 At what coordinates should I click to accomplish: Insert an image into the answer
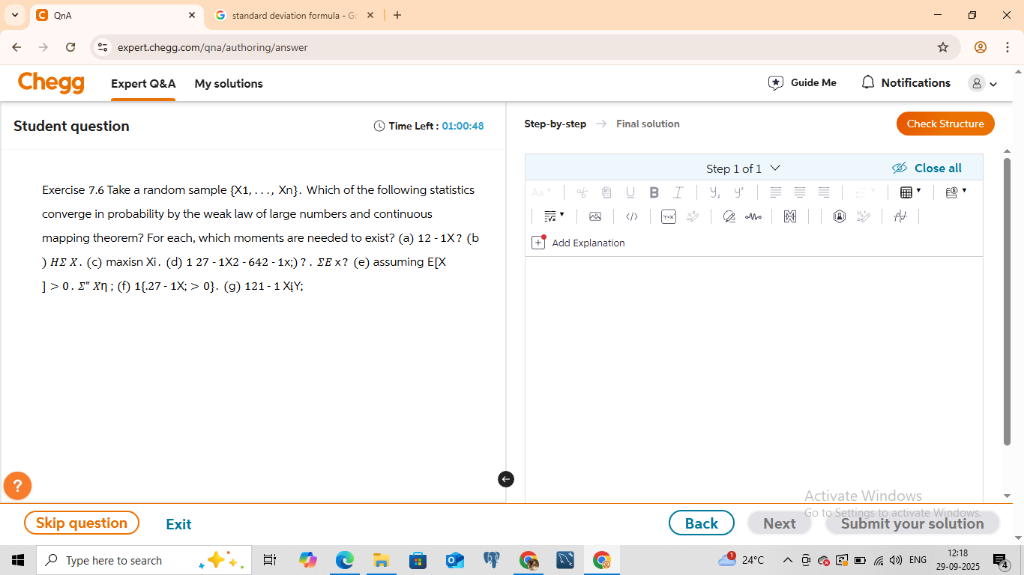(x=595, y=216)
